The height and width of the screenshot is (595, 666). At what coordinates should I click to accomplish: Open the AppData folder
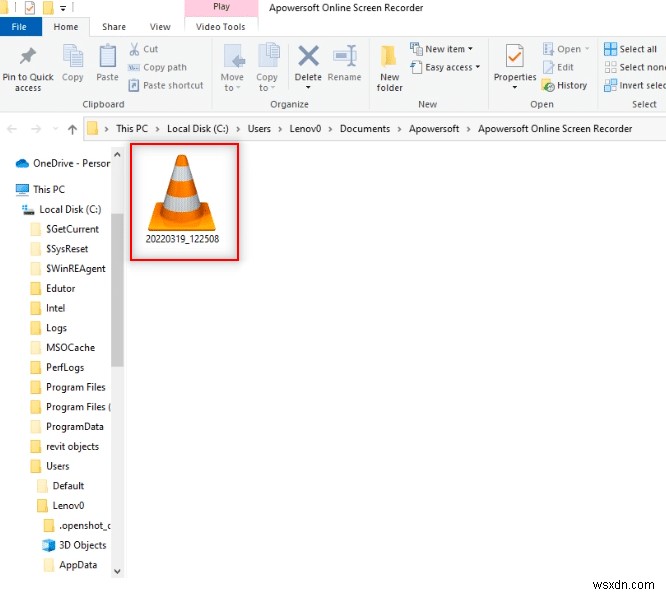click(x=71, y=565)
